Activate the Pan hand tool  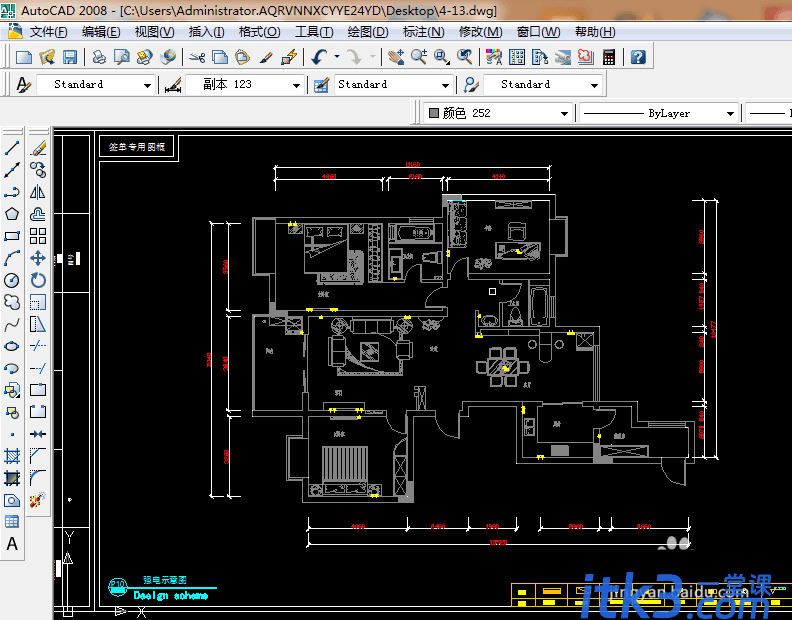395,57
